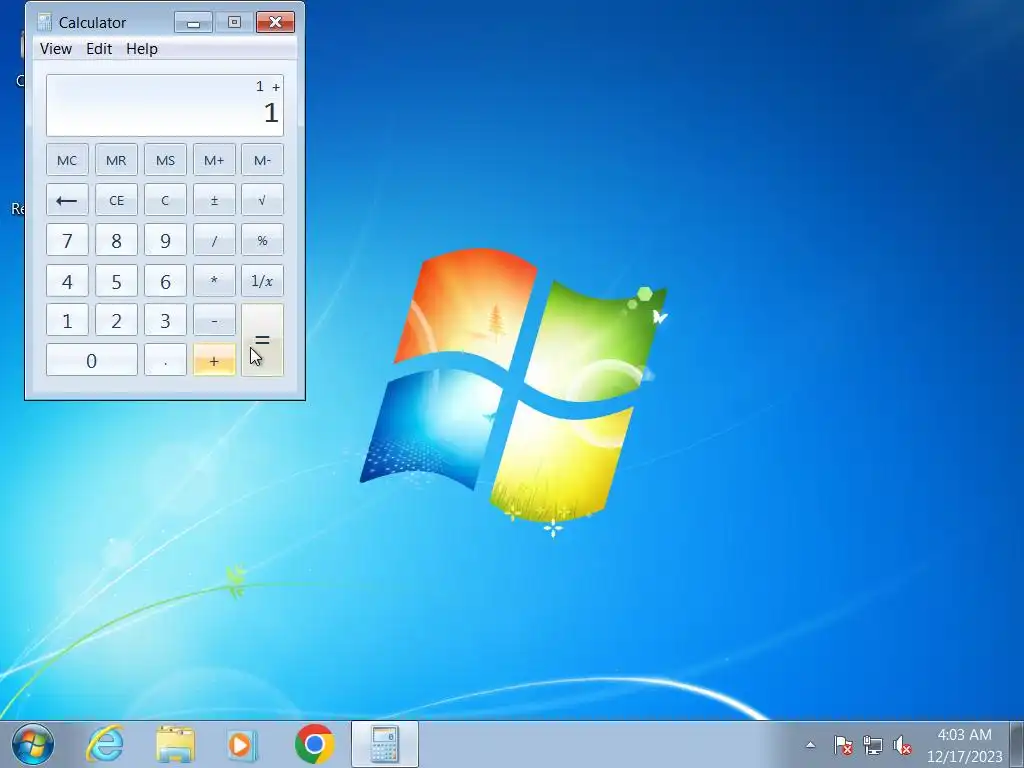Click digit 7 on the keypad
Viewport: 1024px width, 768px height.
pos(67,240)
